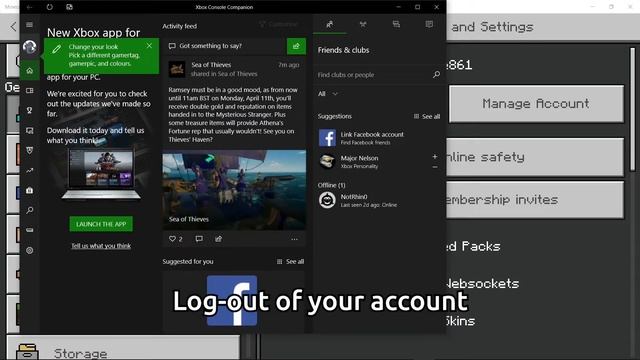The height and width of the screenshot is (360, 640).
Task: Open My games in the Xbox sidebar
Action: click(x=29, y=91)
